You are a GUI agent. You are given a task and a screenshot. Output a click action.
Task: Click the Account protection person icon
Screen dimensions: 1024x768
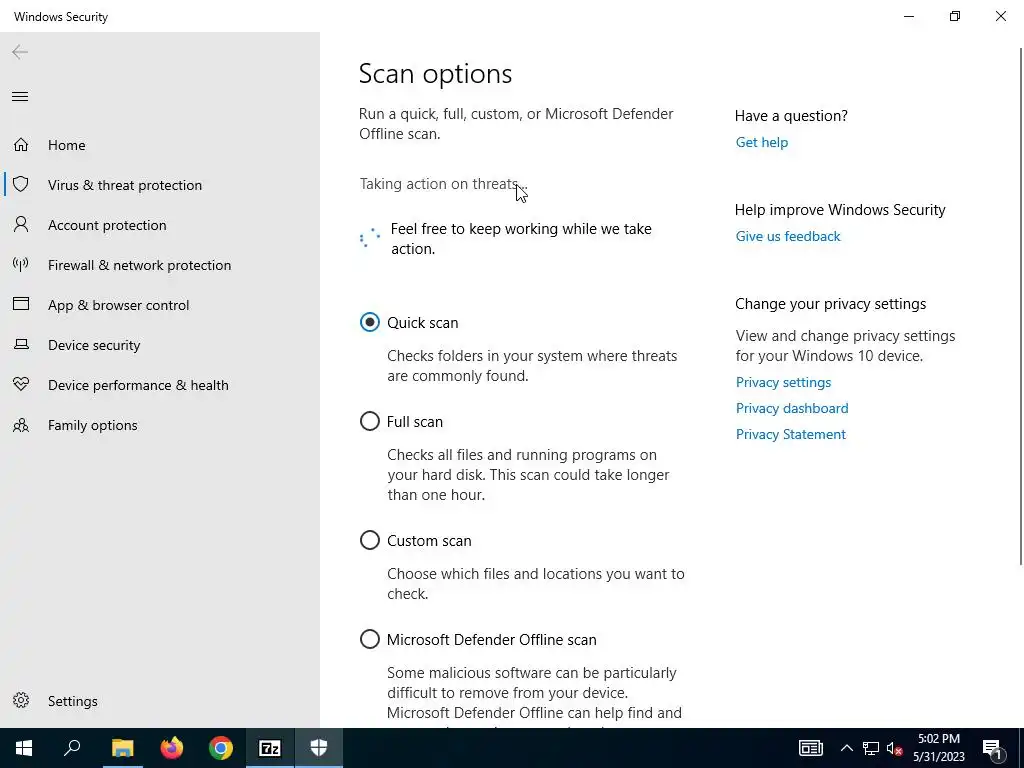click(x=21, y=225)
